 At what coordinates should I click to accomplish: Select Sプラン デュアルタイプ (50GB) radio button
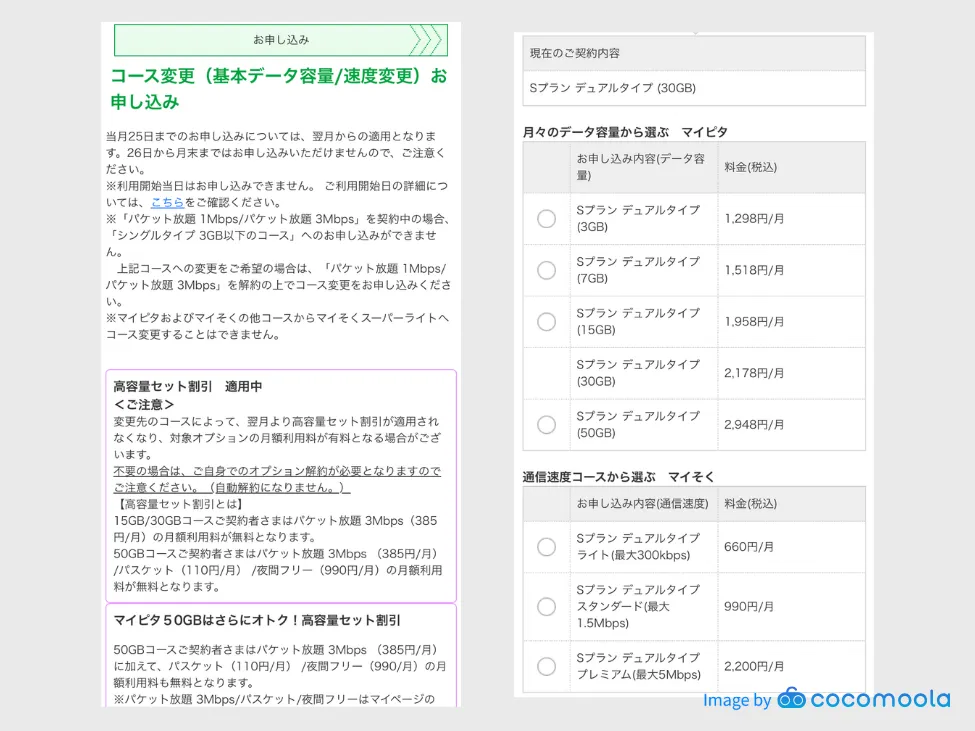coord(547,425)
